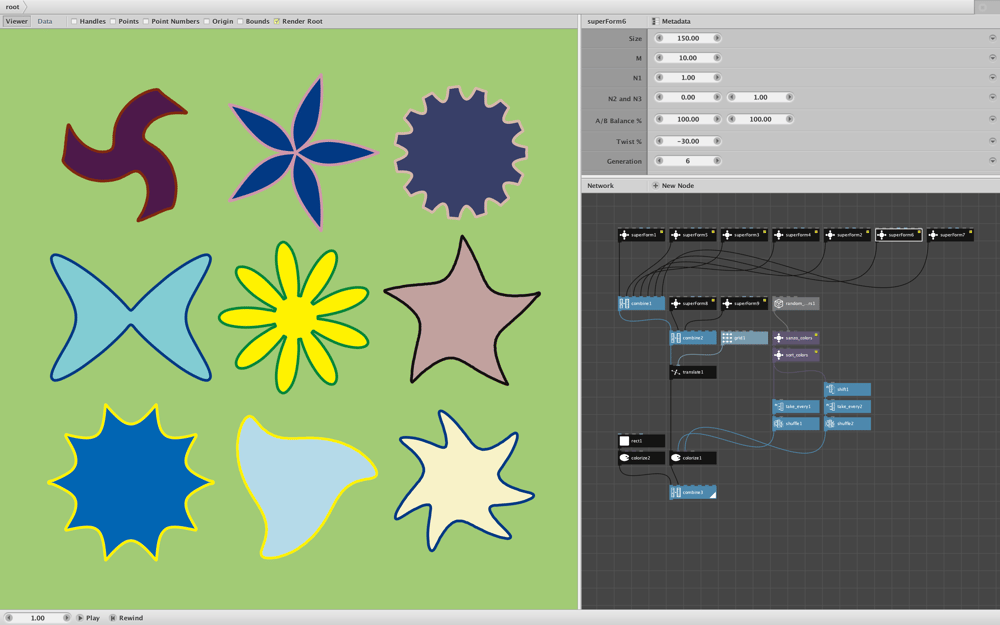Click the N1 value field
The height and width of the screenshot is (625, 1000).
pyautogui.click(x=688, y=78)
